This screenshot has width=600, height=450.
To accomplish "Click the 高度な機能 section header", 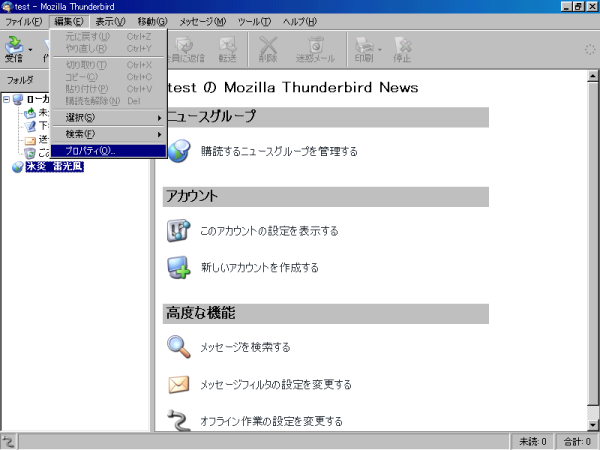I will [x=326, y=314].
